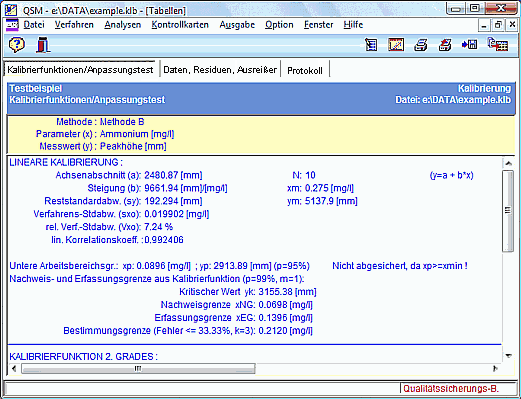
Task: Click the Steigung value 9661.94
Action: (186, 188)
